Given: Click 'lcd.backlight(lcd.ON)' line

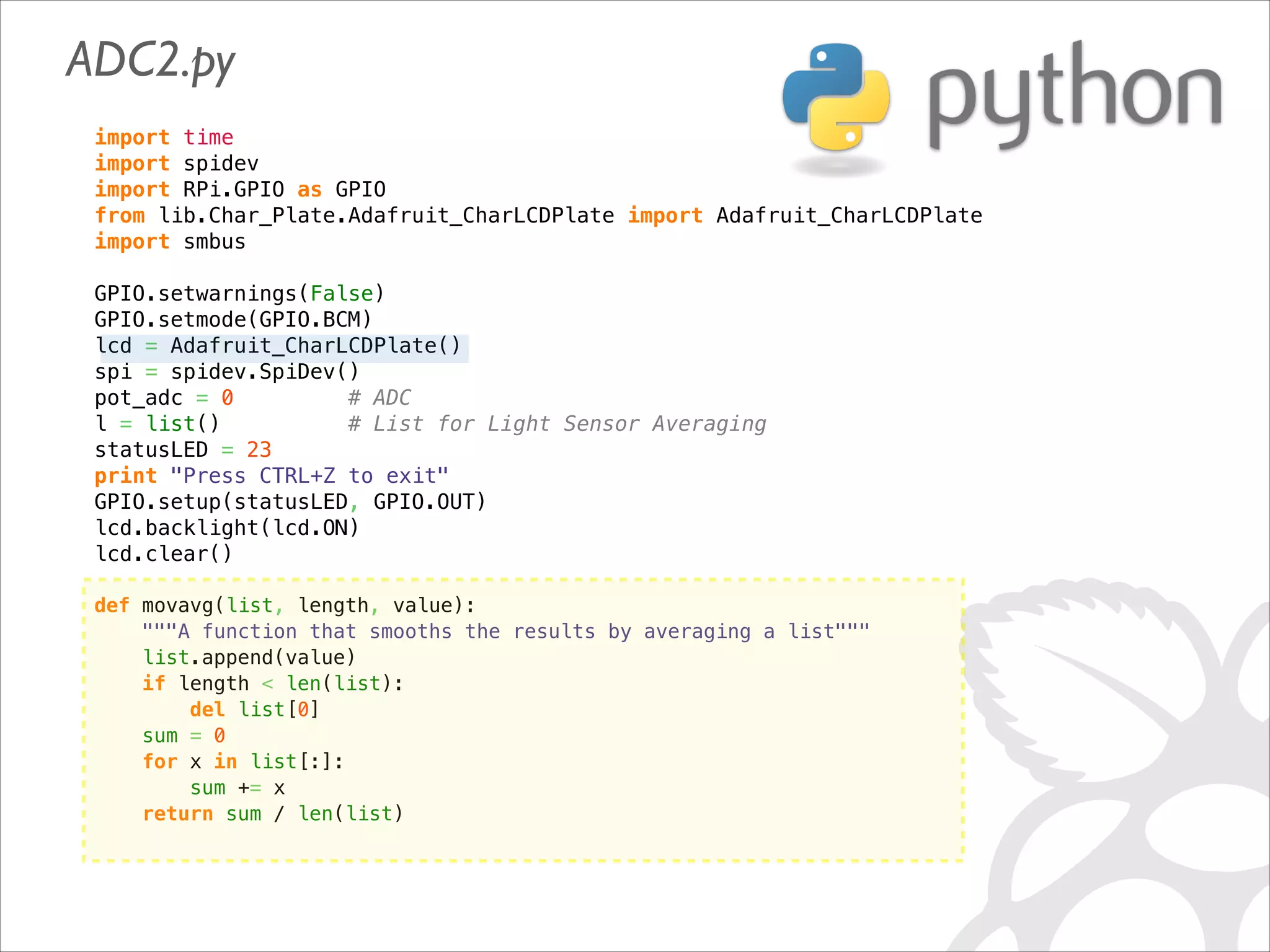Looking at the screenshot, I should [x=227, y=527].
